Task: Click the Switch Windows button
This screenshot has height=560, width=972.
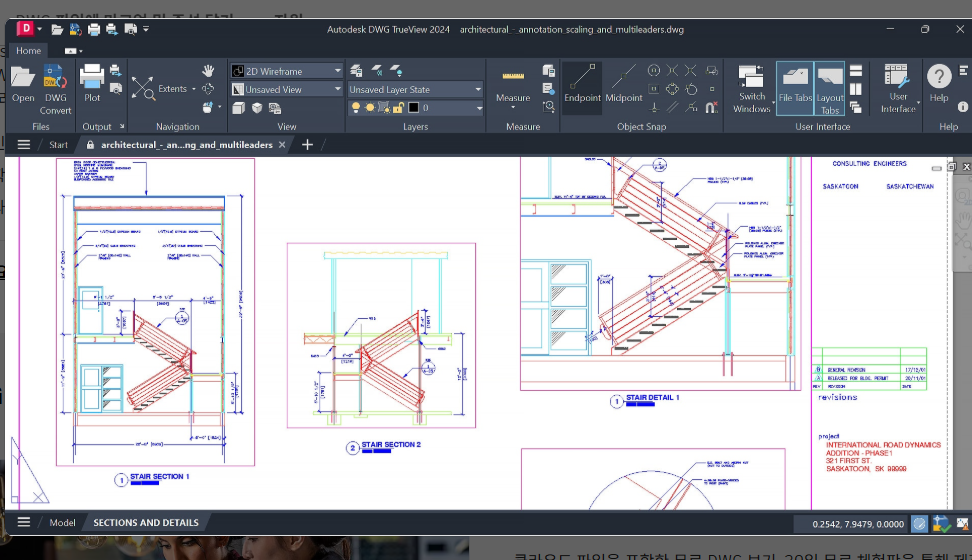Action: pyautogui.click(x=751, y=89)
